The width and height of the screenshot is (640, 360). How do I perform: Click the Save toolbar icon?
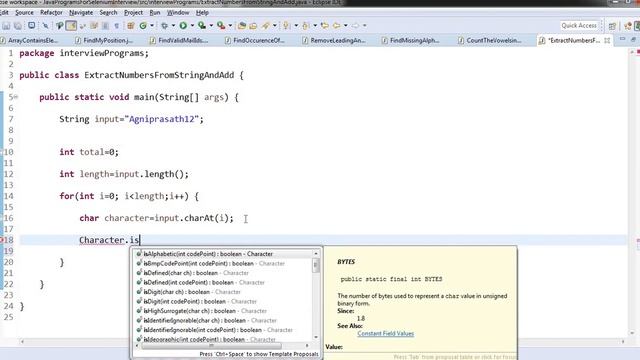click(6, 26)
